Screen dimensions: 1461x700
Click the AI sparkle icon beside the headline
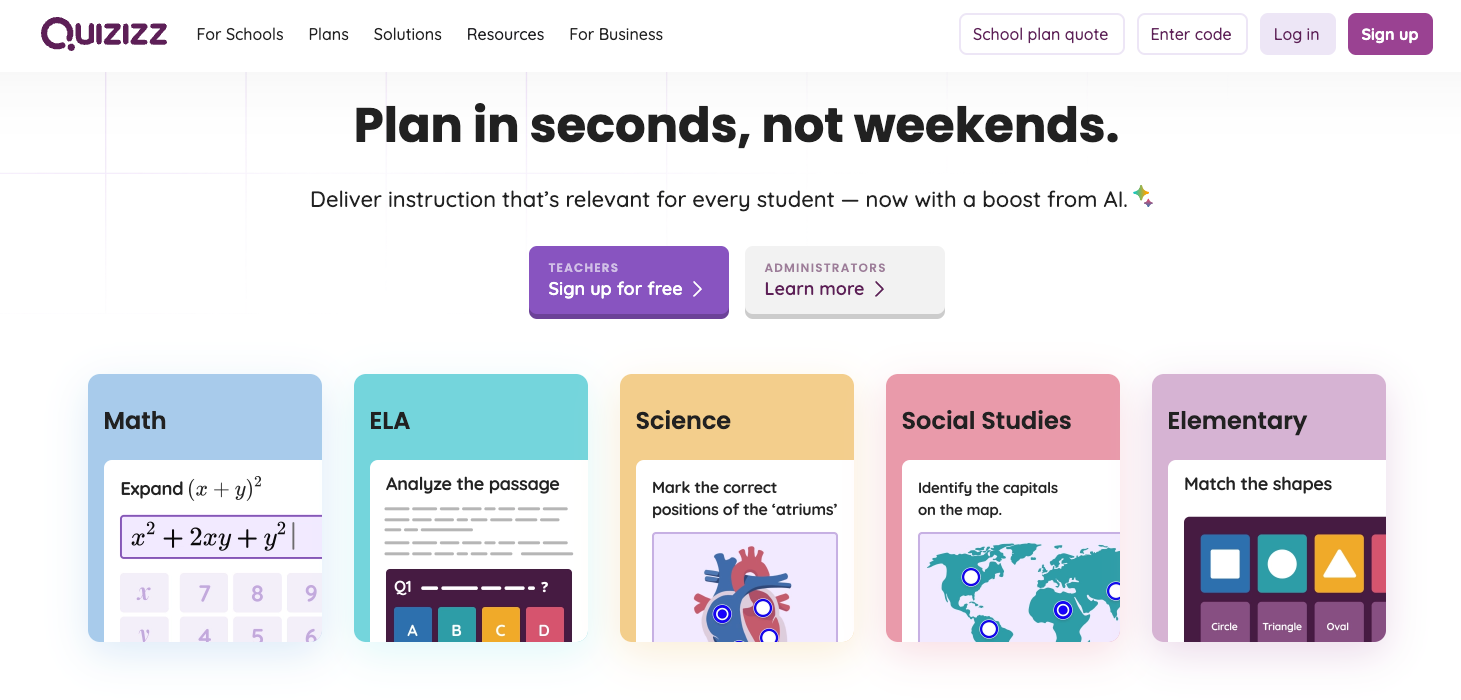click(1143, 196)
